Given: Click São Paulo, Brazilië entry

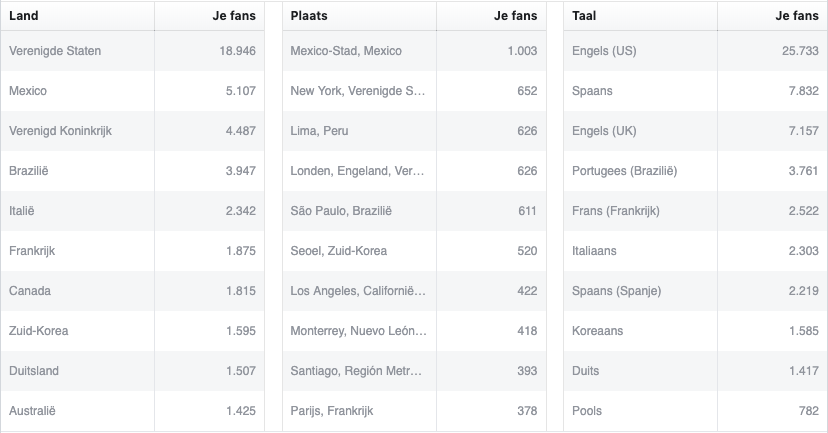Looking at the screenshot, I should [x=341, y=211].
